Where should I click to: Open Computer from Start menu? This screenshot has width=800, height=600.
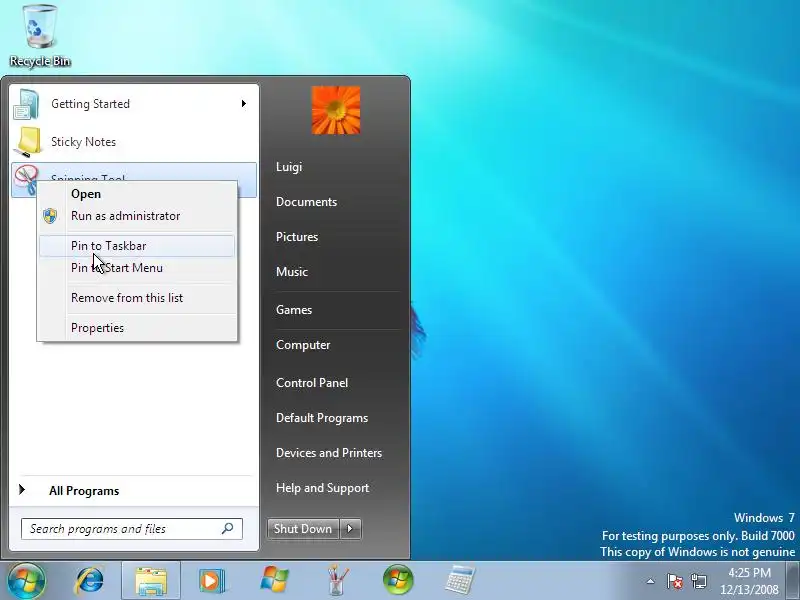coord(303,345)
